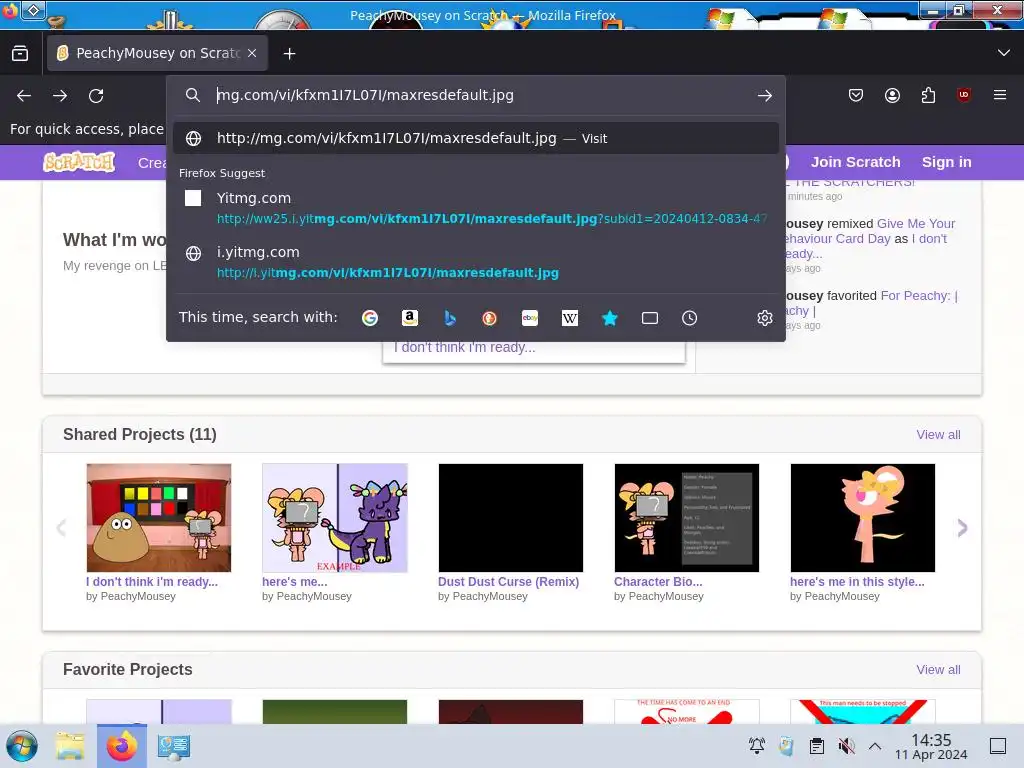Open here's me in this style... link

coord(857,582)
